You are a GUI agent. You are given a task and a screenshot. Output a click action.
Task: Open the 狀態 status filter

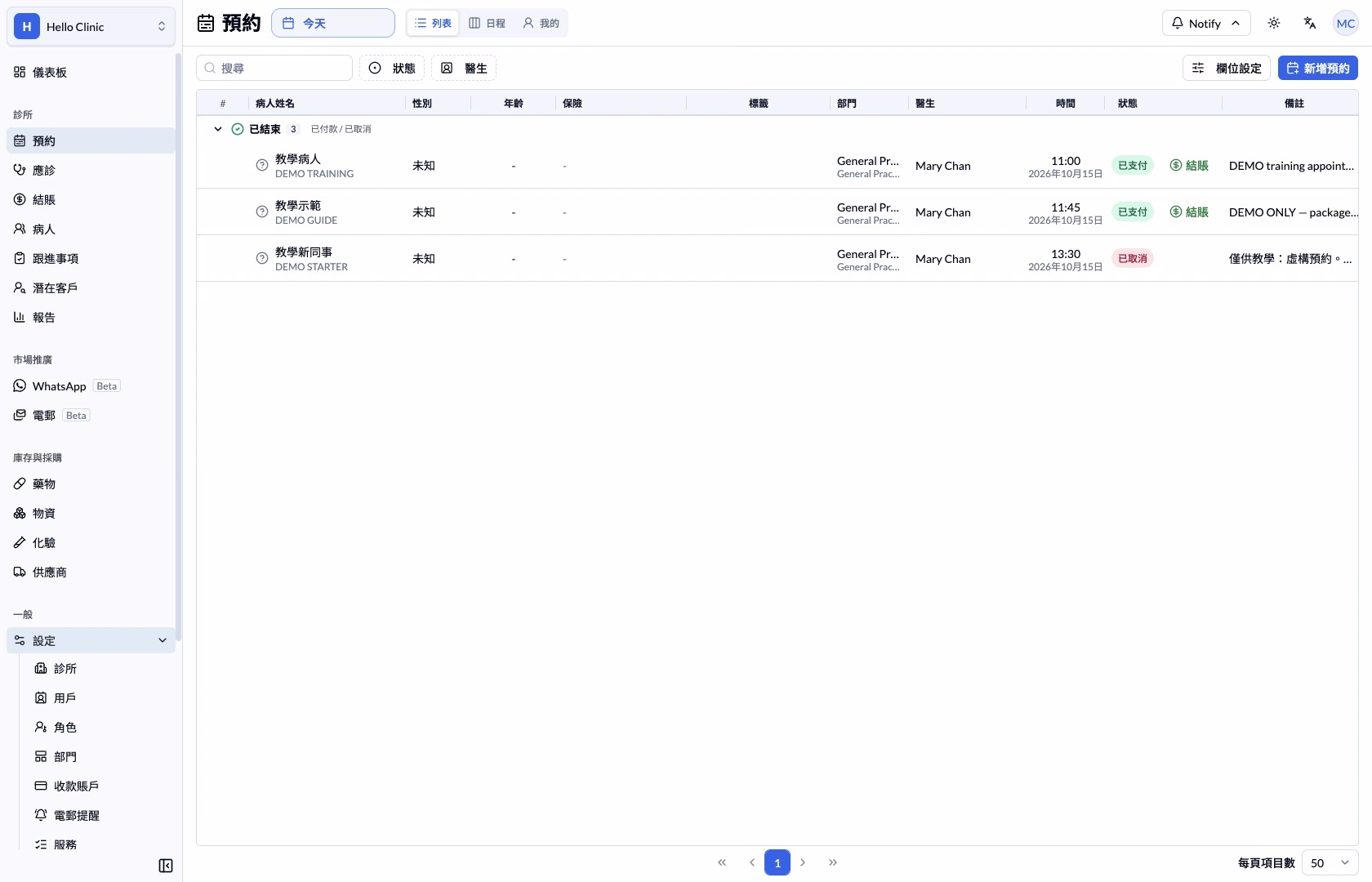click(x=392, y=68)
